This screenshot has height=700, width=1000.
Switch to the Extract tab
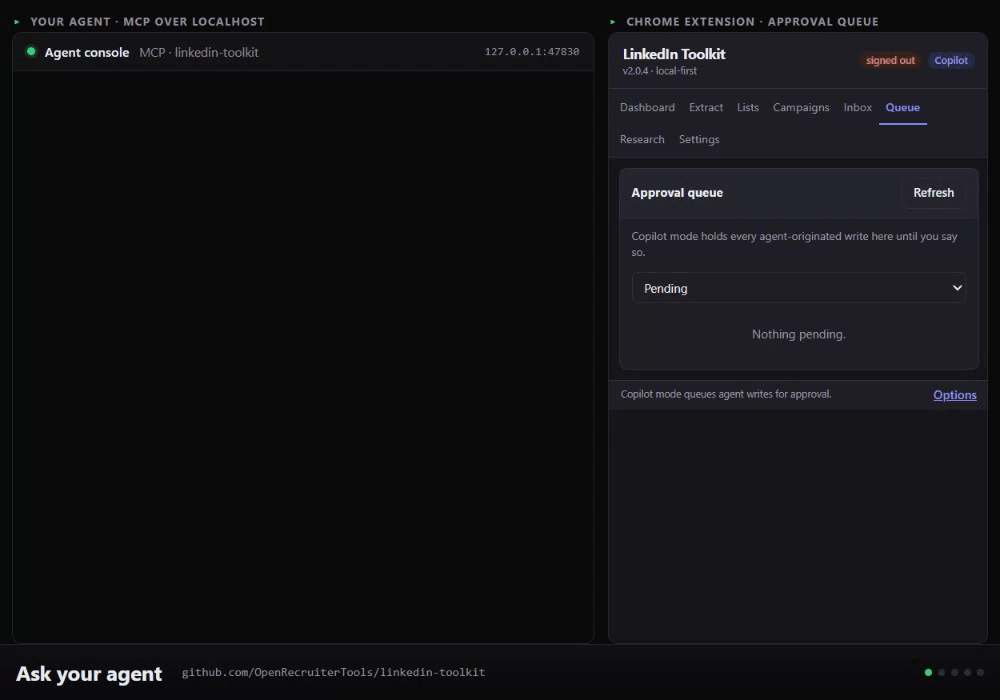pyautogui.click(x=705, y=107)
